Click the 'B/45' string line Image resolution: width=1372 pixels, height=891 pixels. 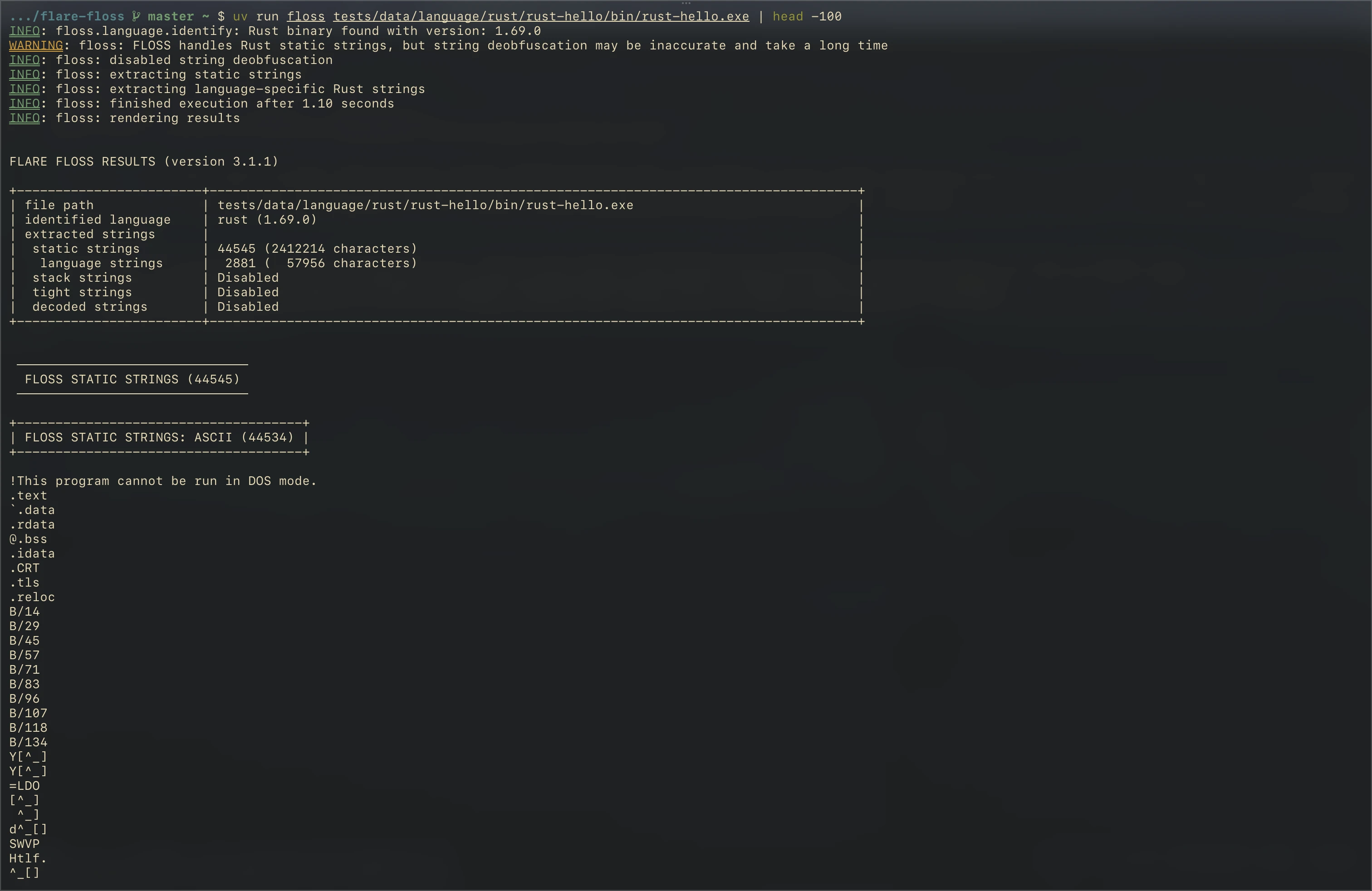pos(24,641)
